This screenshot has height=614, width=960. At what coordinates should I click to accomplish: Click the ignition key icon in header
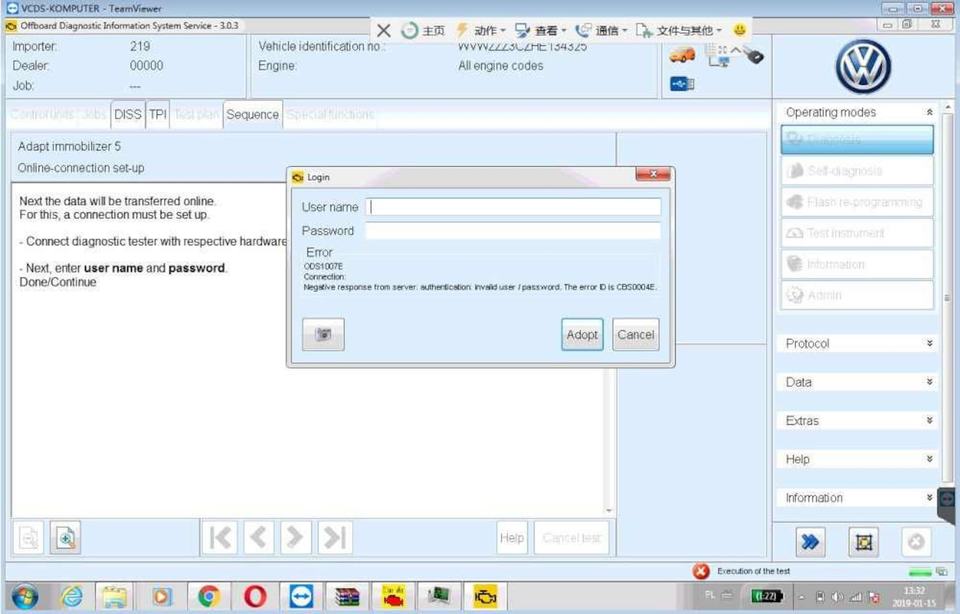752,56
